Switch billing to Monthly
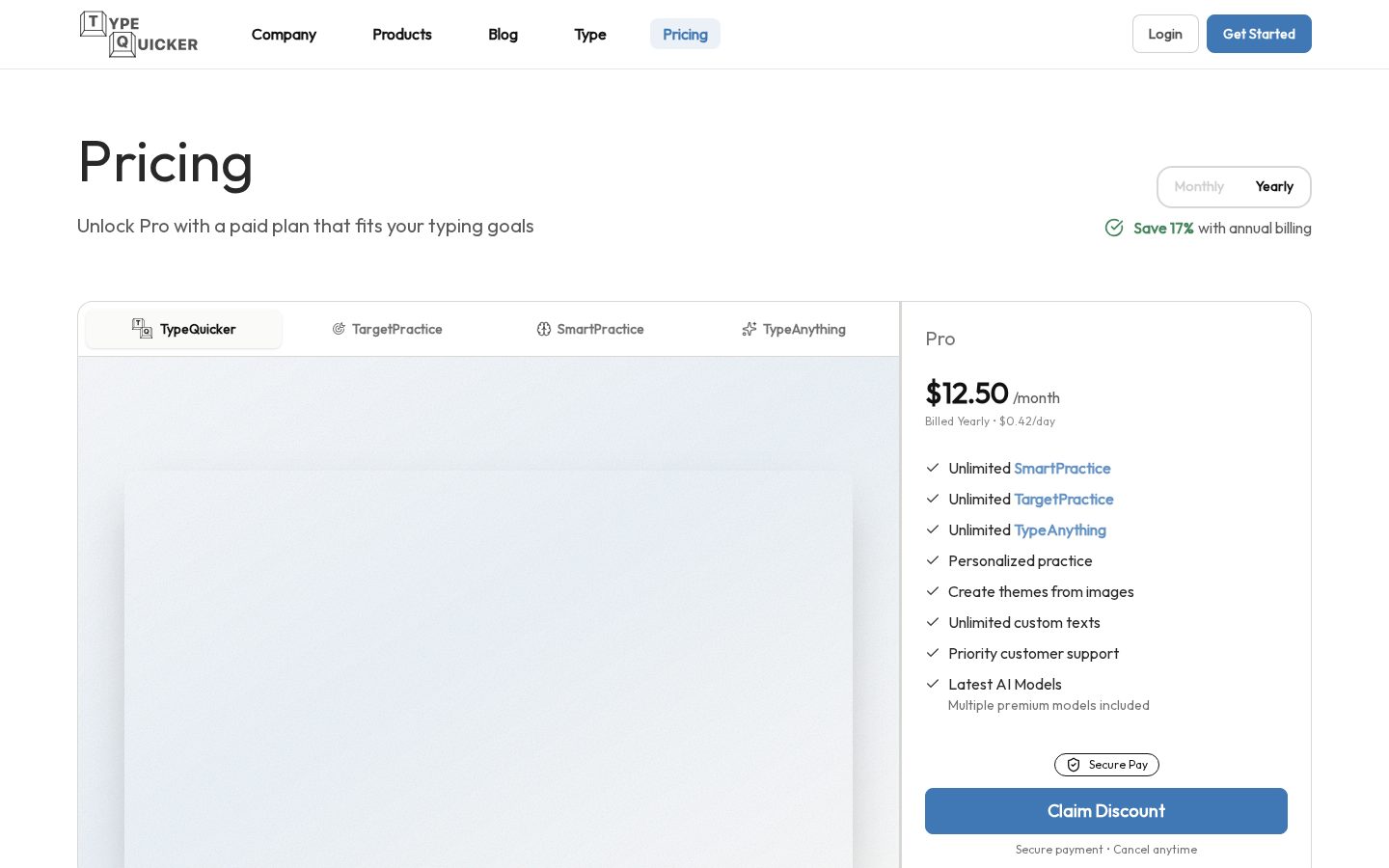 (x=1199, y=187)
